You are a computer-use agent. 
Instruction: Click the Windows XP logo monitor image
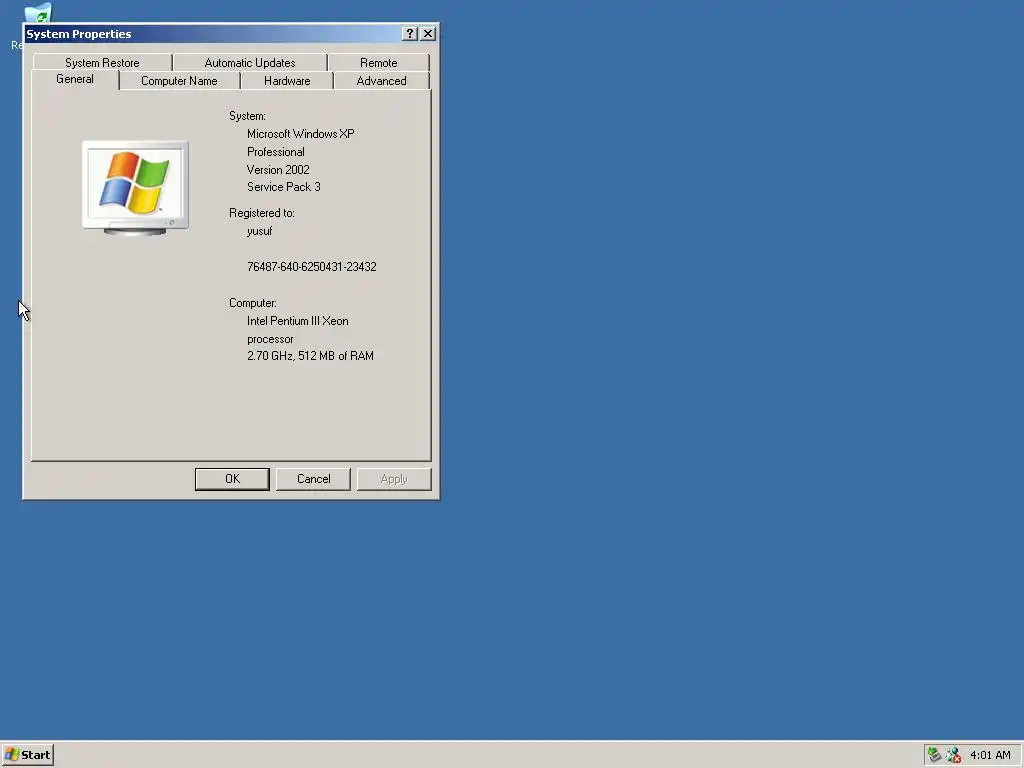pos(135,188)
